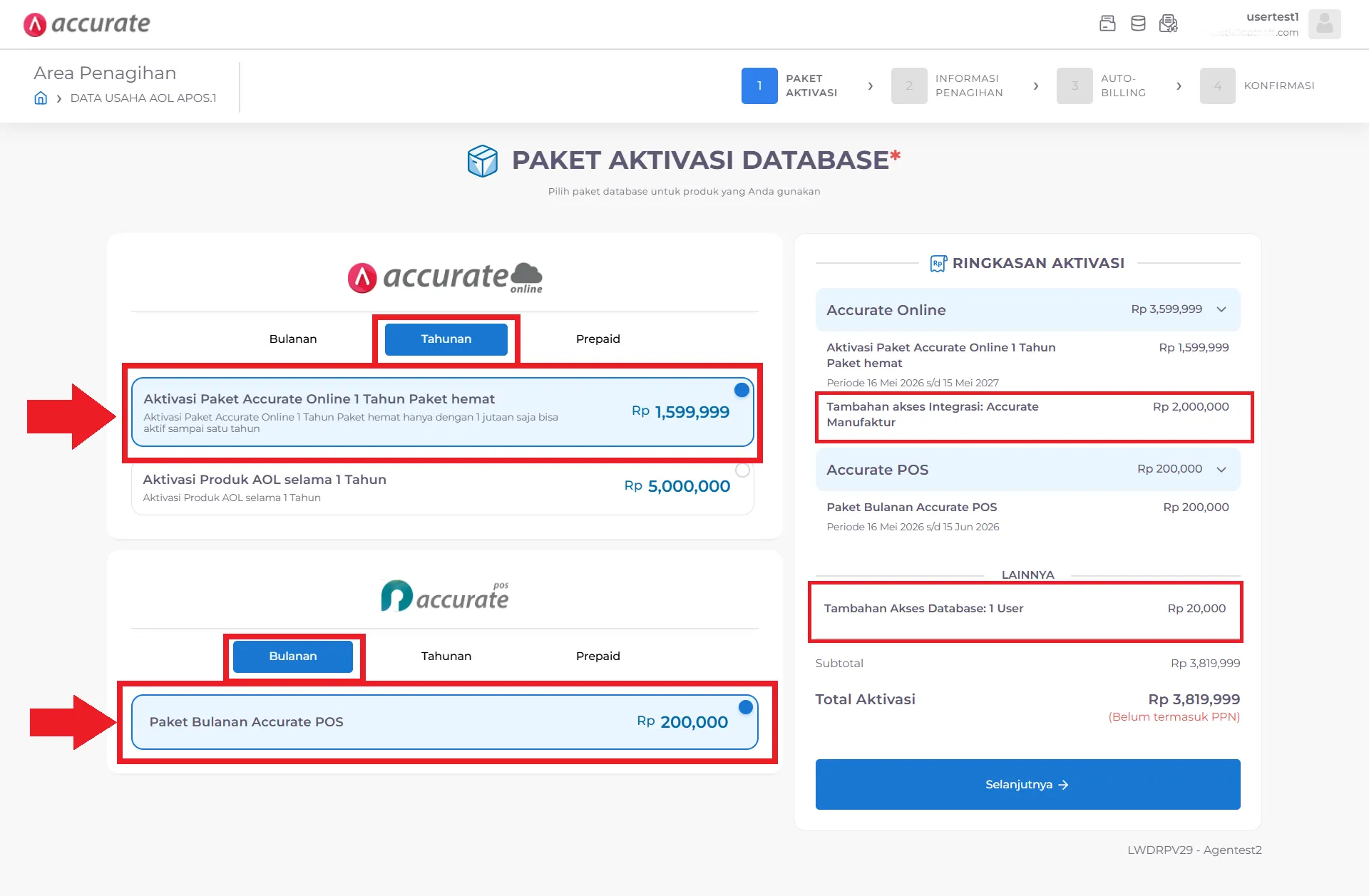The width and height of the screenshot is (1369, 896).
Task: Click Tambahan Akses Database: 1 User row
Action: point(1025,609)
